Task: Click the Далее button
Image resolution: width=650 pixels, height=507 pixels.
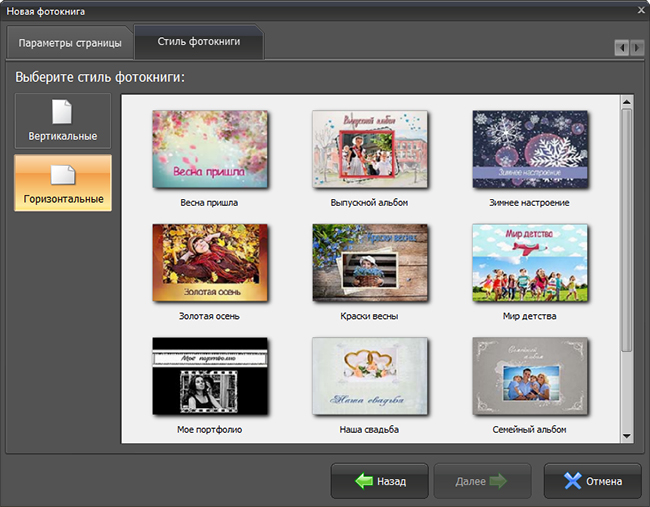Action: pos(482,481)
